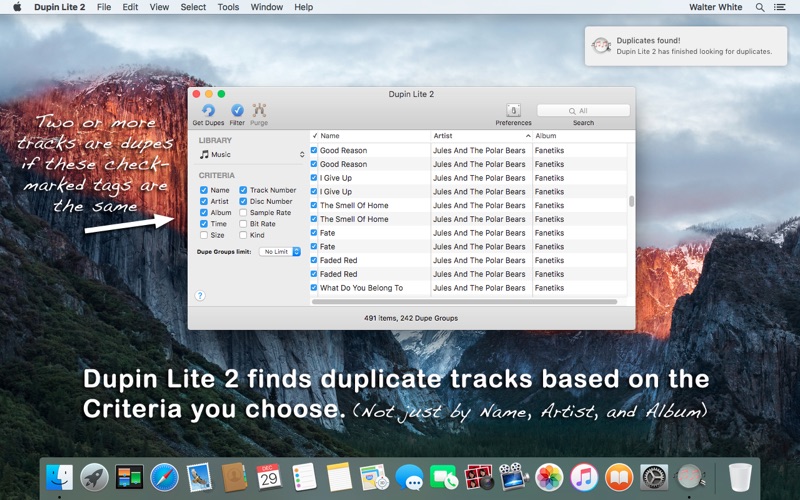Click the Get Dupes toolbar icon
The width and height of the screenshot is (800, 500).
[208, 111]
